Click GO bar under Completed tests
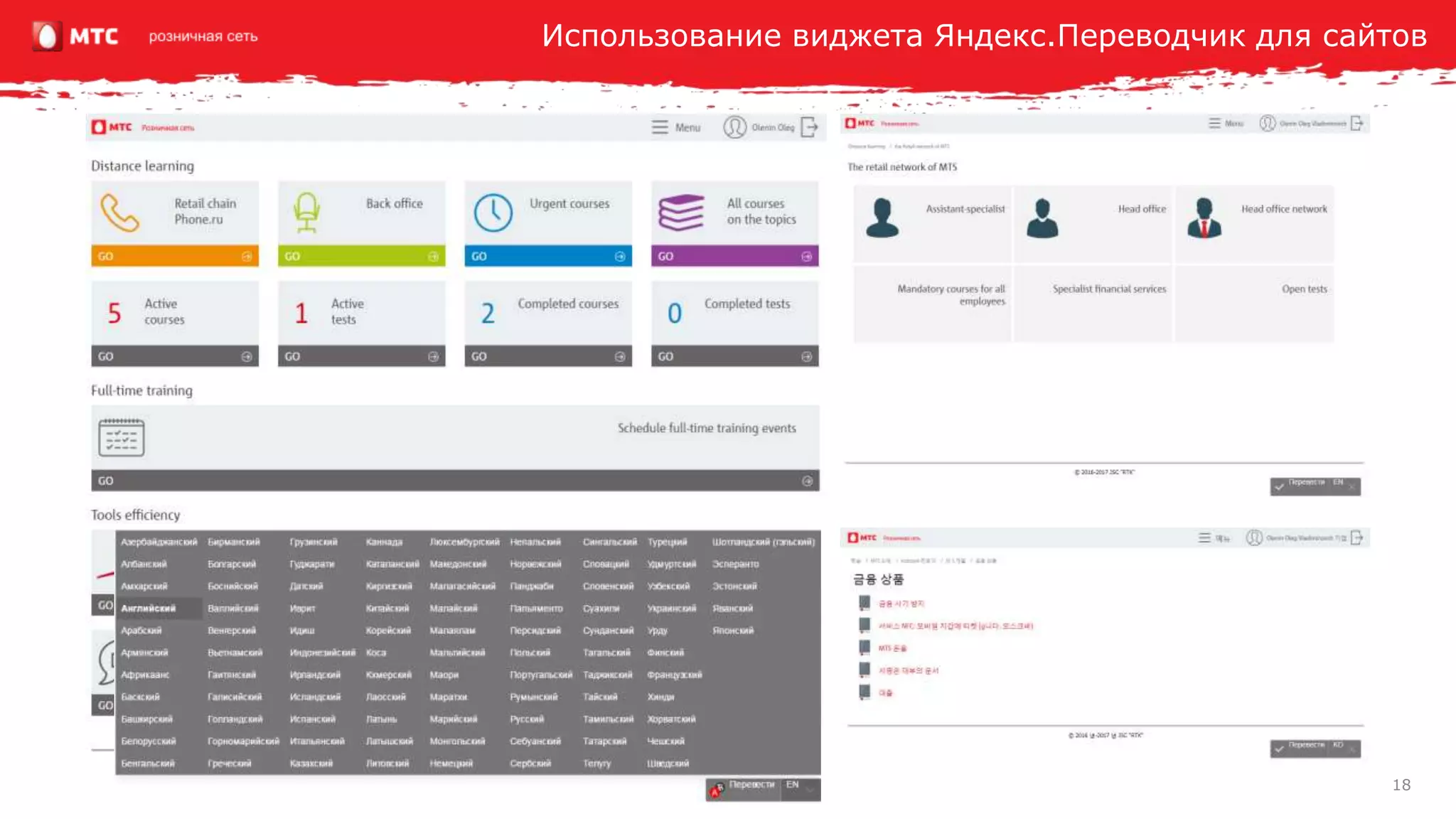 coord(734,356)
